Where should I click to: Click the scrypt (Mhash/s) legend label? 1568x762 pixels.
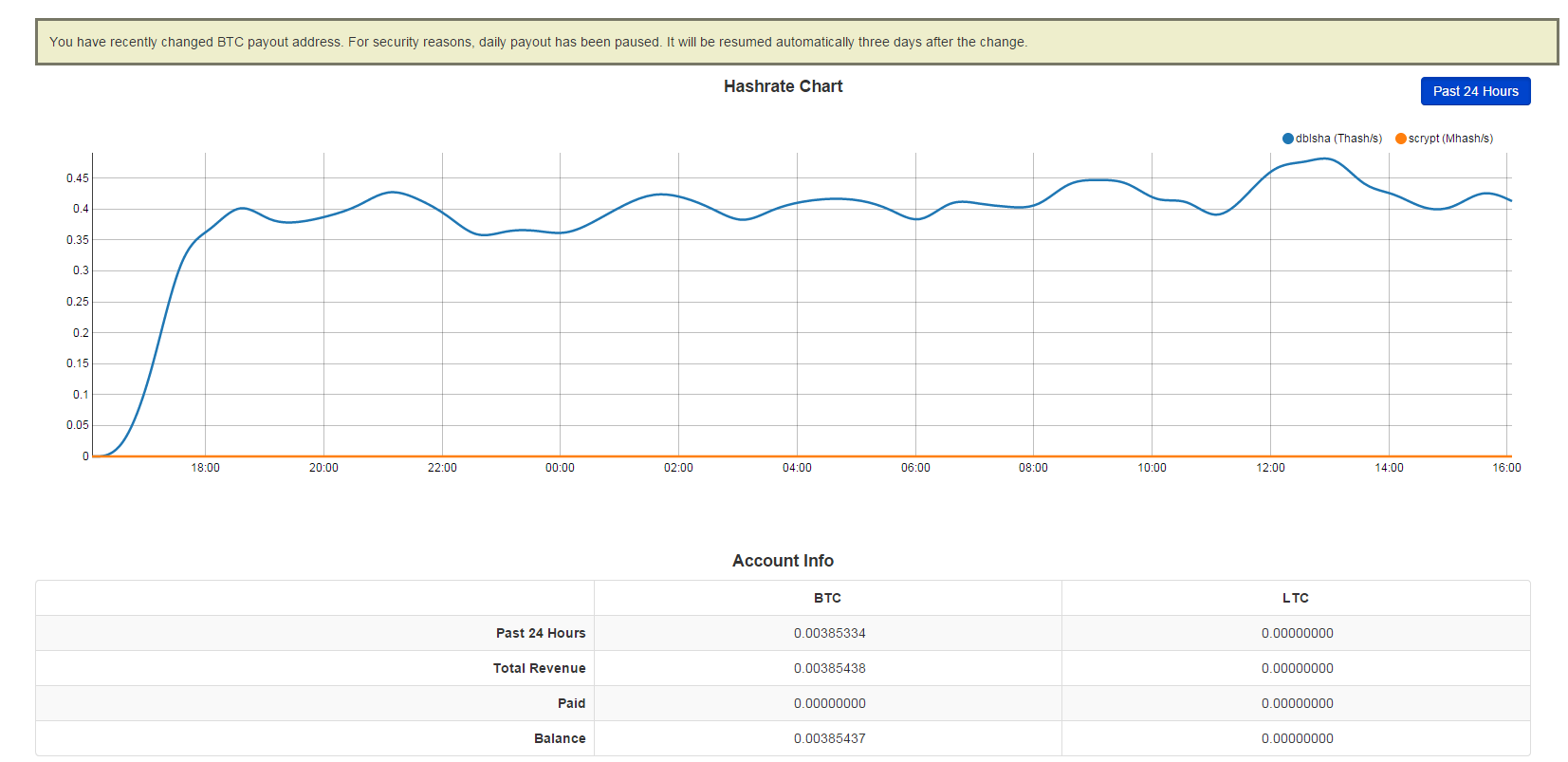pyautogui.click(x=1450, y=139)
